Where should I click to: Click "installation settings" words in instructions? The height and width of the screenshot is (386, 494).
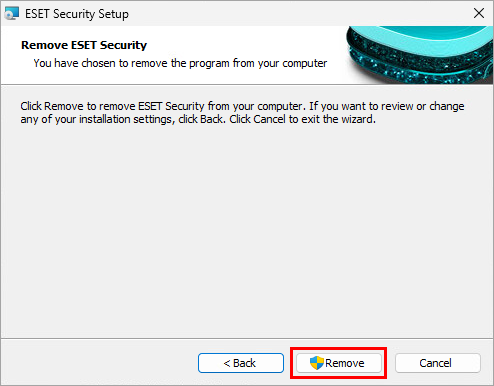point(125,119)
